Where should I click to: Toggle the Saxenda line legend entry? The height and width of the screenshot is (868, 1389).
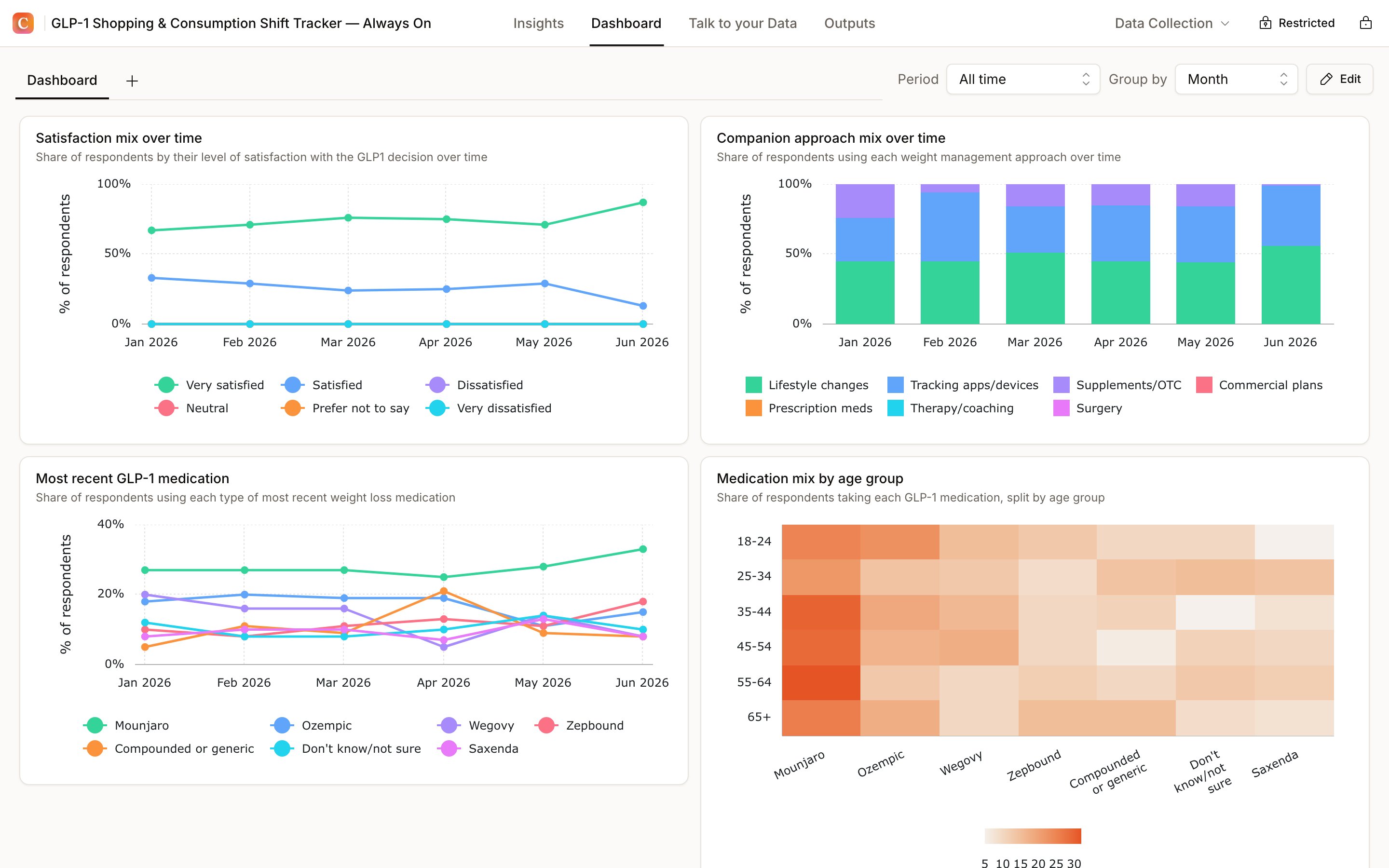(477, 748)
